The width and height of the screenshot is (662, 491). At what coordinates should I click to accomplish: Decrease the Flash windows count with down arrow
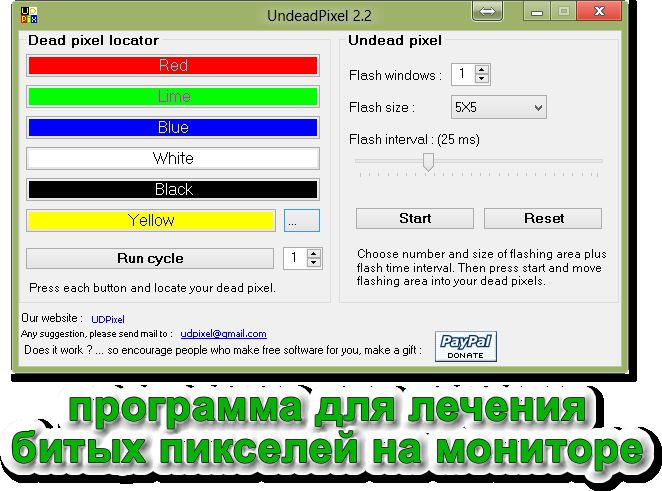482,80
